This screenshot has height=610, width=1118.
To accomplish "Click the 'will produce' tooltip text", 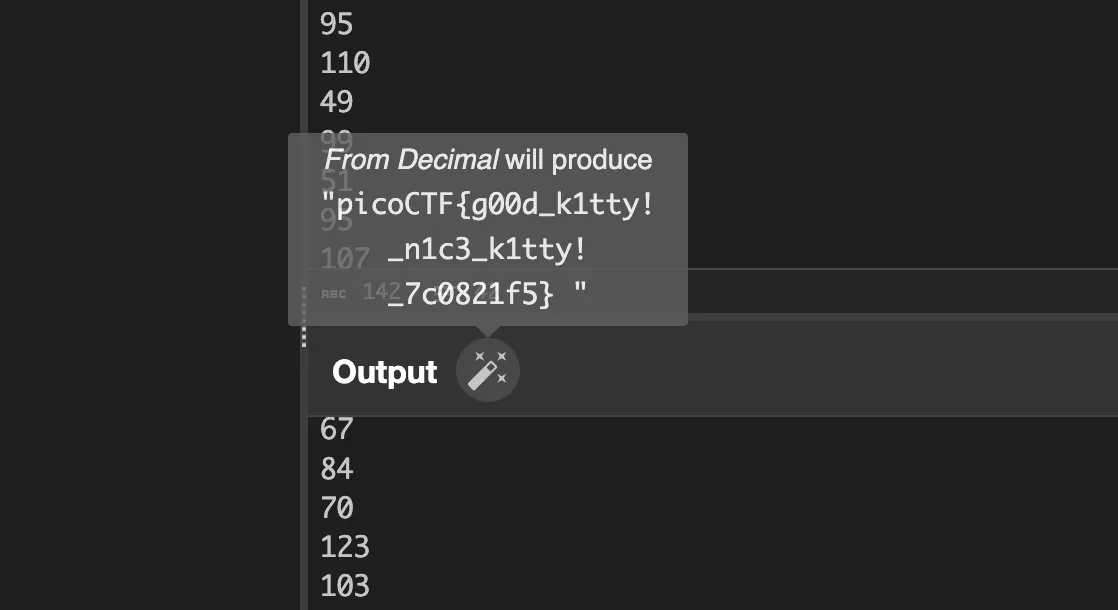I will [x=578, y=160].
